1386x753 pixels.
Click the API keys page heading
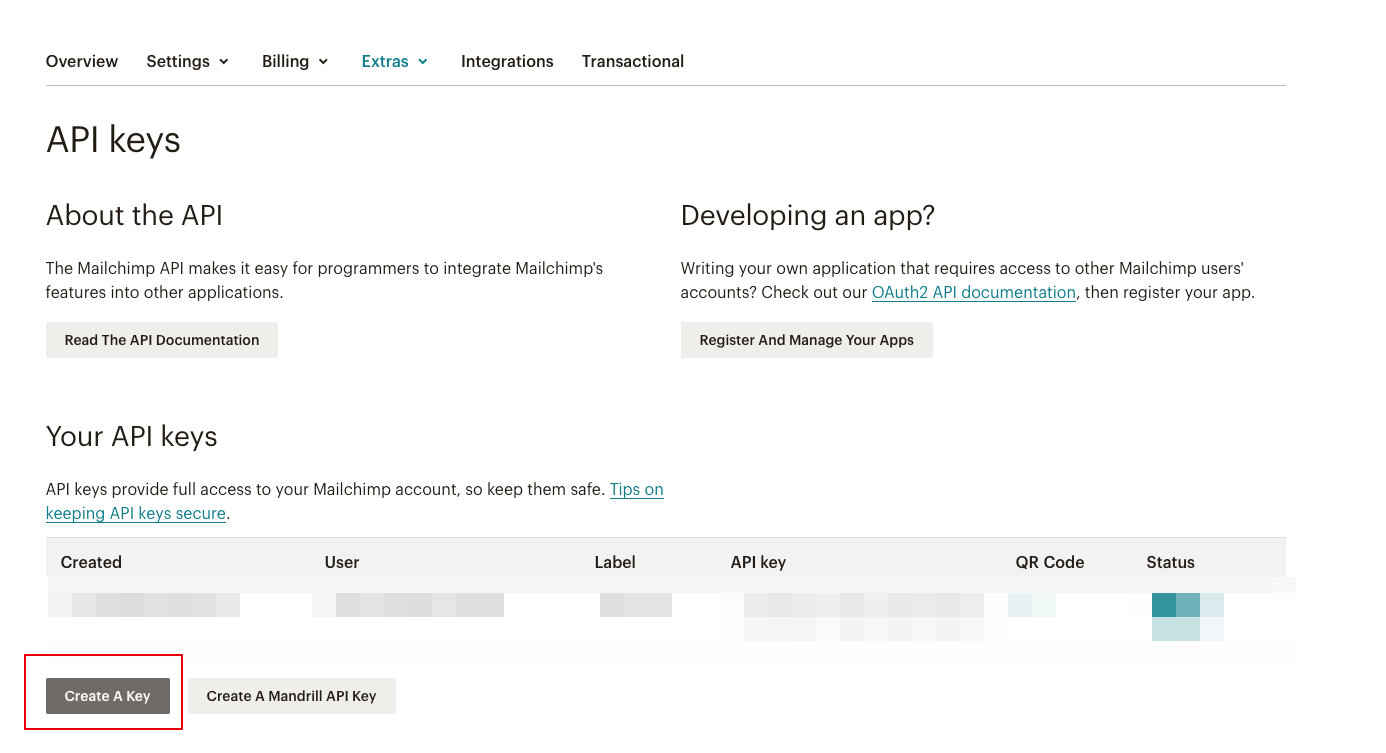pyautogui.click(x=113, y=140)
